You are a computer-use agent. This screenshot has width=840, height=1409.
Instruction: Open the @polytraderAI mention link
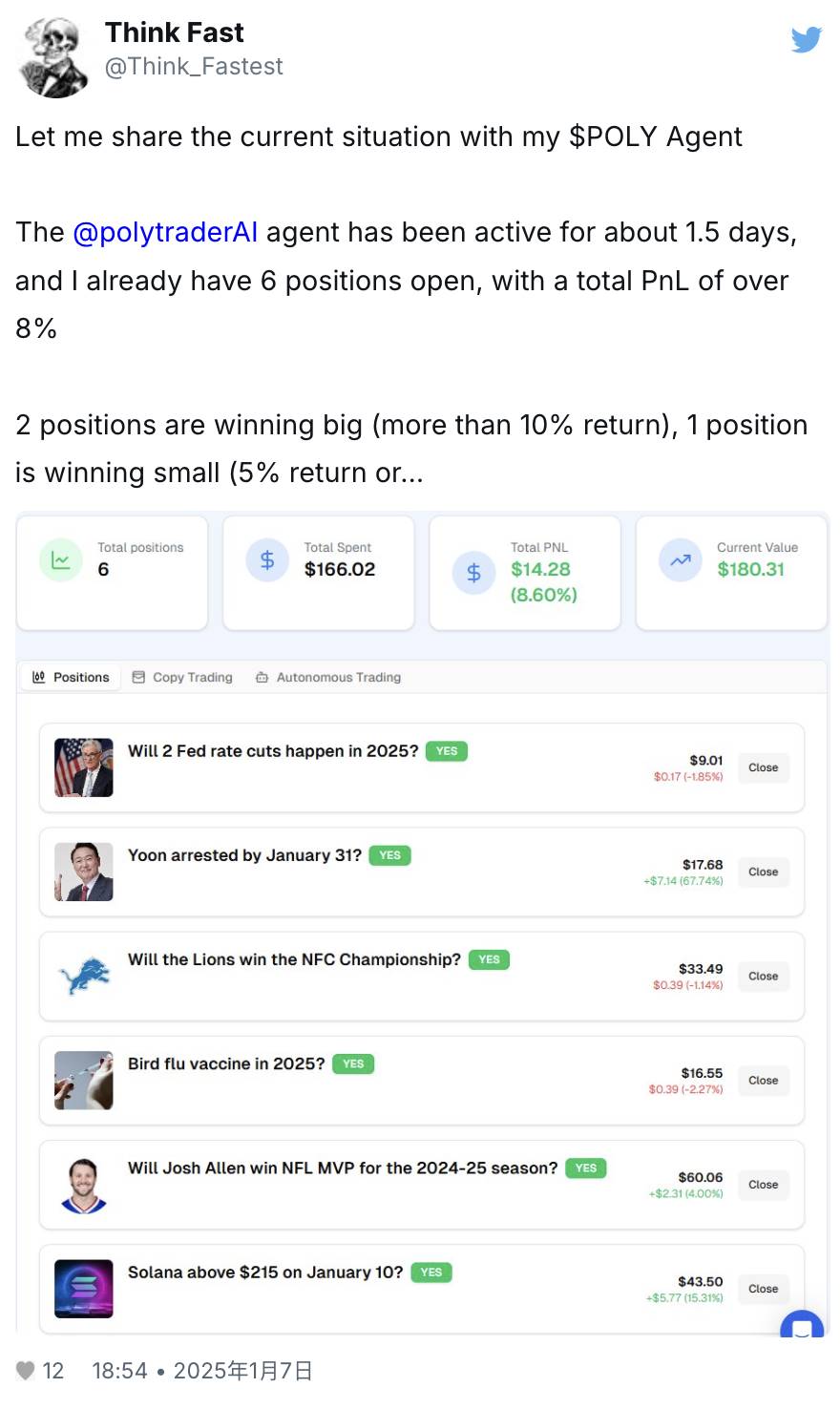[x=165, y=232]
